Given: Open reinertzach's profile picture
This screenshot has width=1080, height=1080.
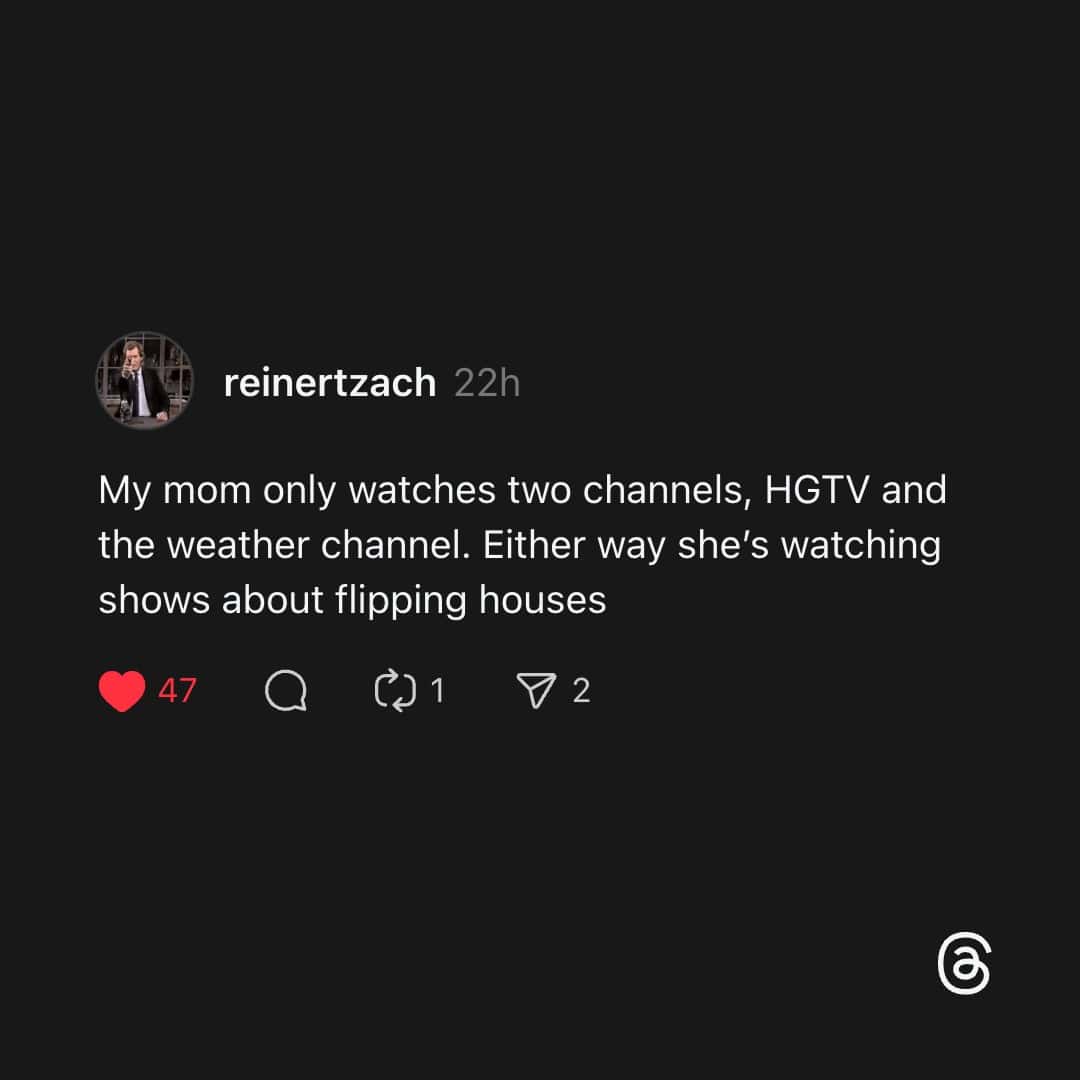Looking at the screenshot, I should point(145,381).
